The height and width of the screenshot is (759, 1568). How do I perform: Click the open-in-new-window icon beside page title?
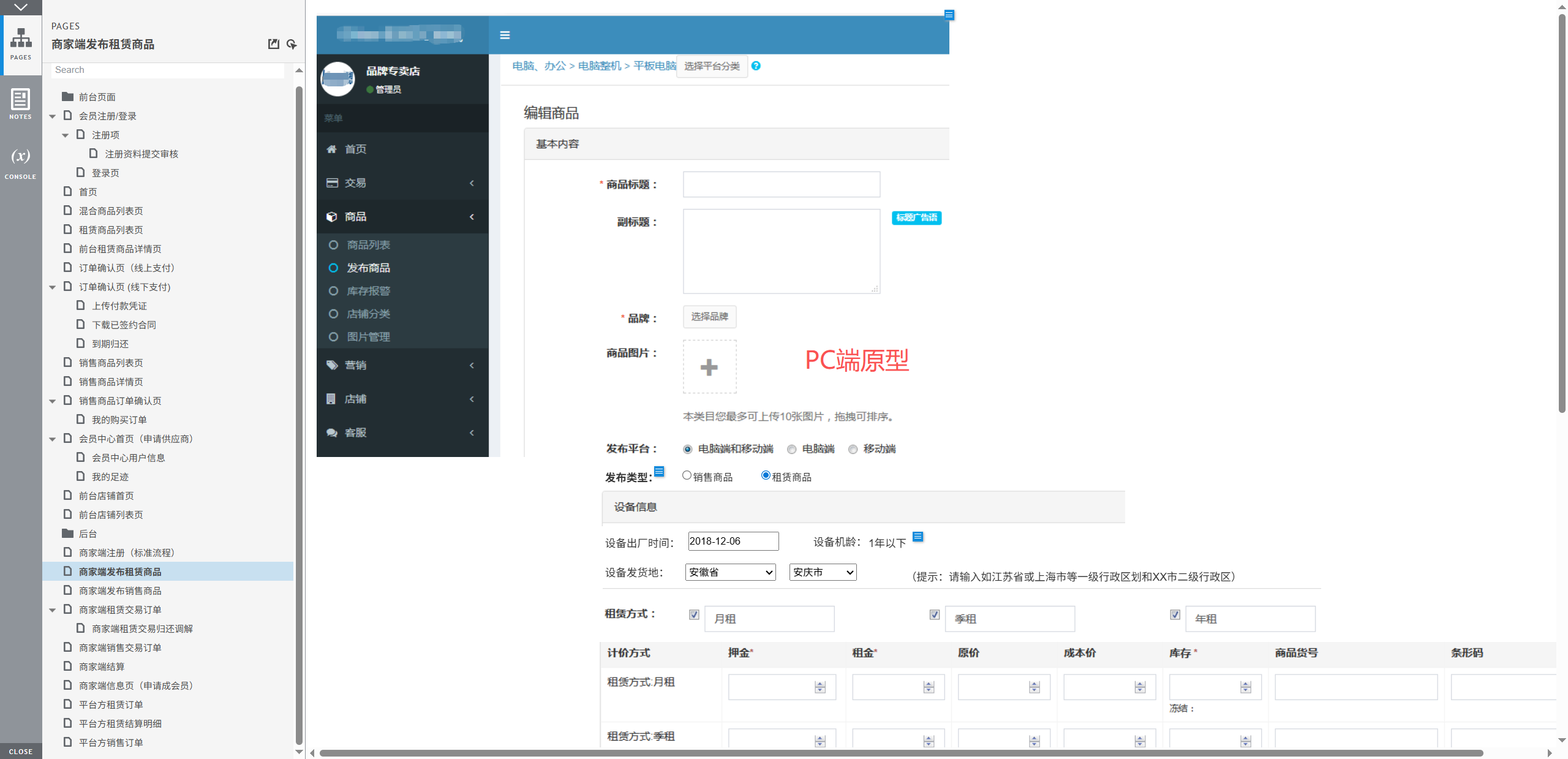pyautogui.click(x=274, y=44)
